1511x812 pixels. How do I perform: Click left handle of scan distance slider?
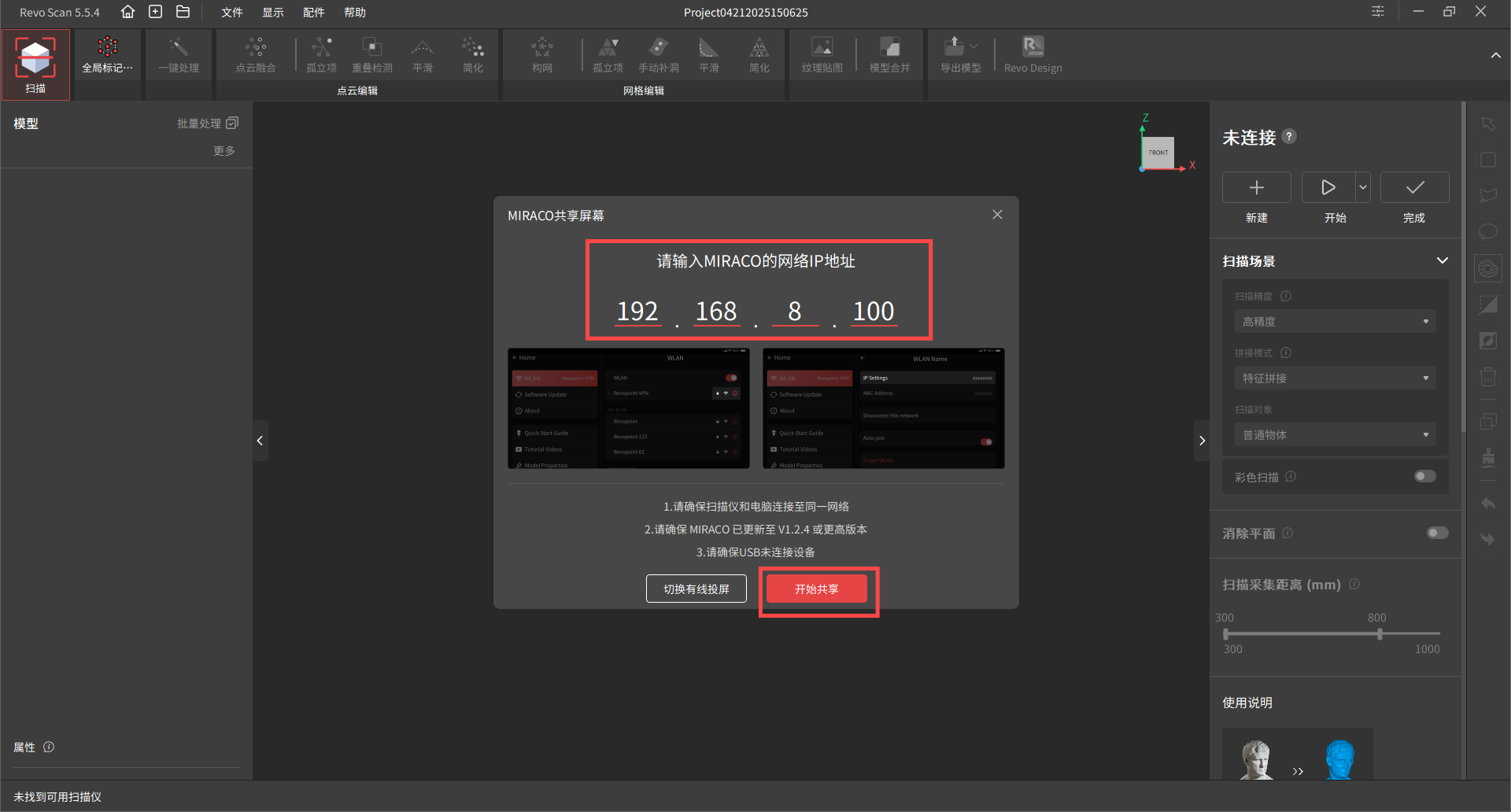tap(1225, 633)
